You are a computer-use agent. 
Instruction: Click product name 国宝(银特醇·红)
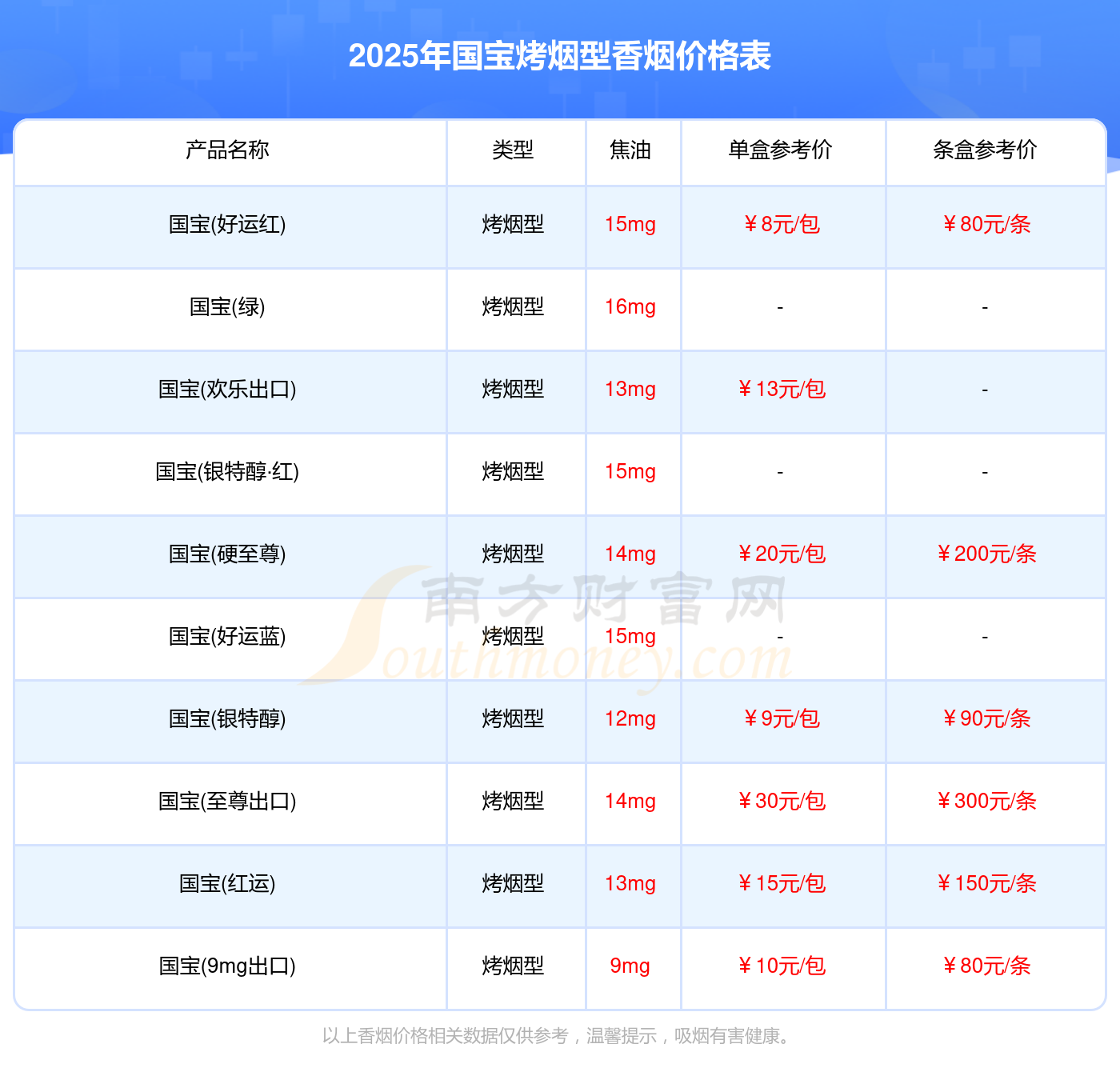[x=227, y=472]
